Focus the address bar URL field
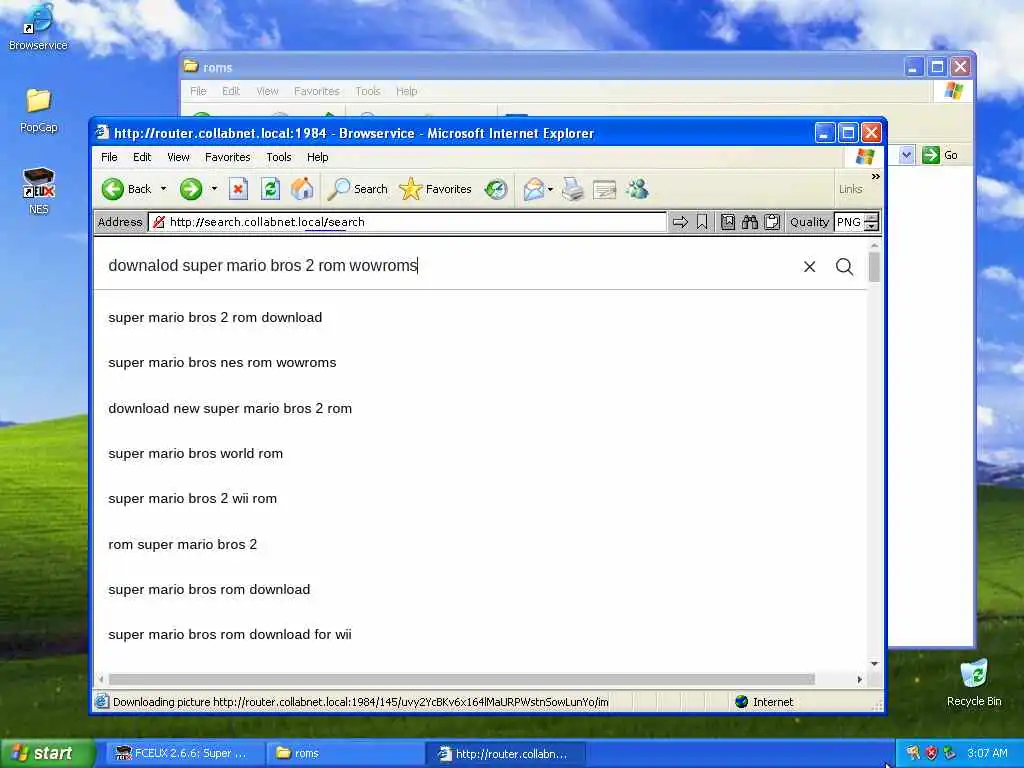This screenshot has height=768, width=1024. point(408,222)
